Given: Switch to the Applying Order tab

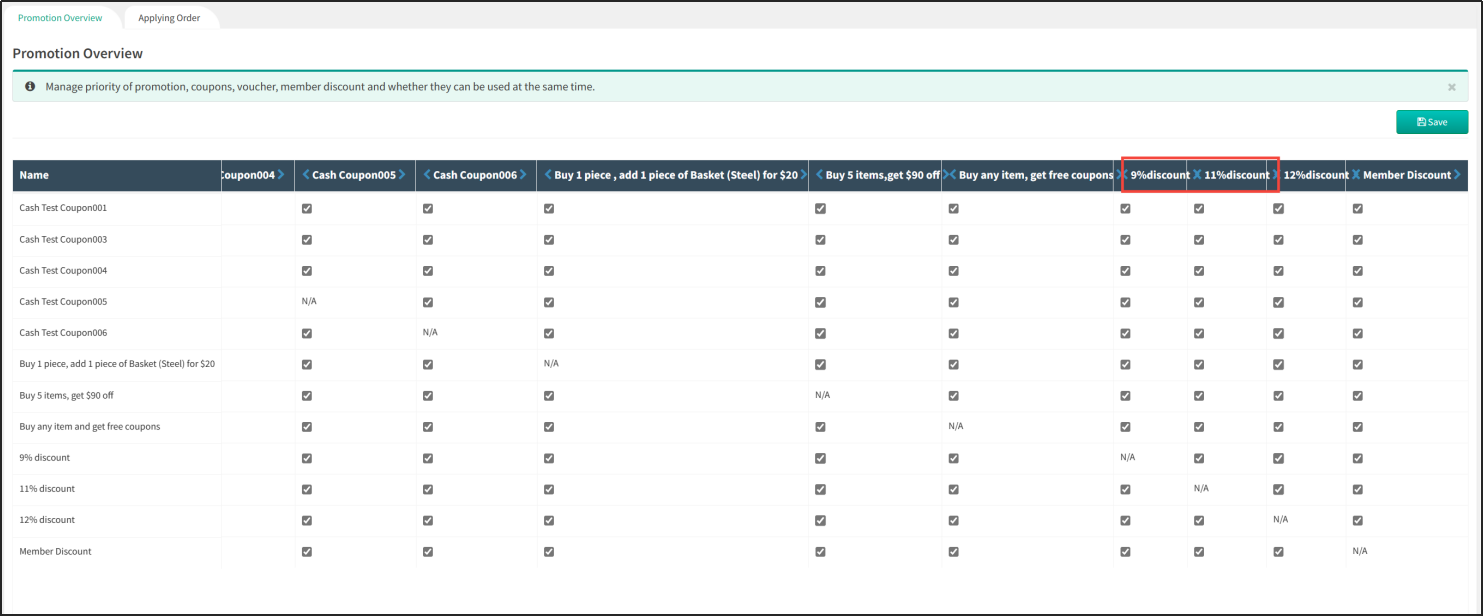Looking at the screenshot, I should (169, 18).
